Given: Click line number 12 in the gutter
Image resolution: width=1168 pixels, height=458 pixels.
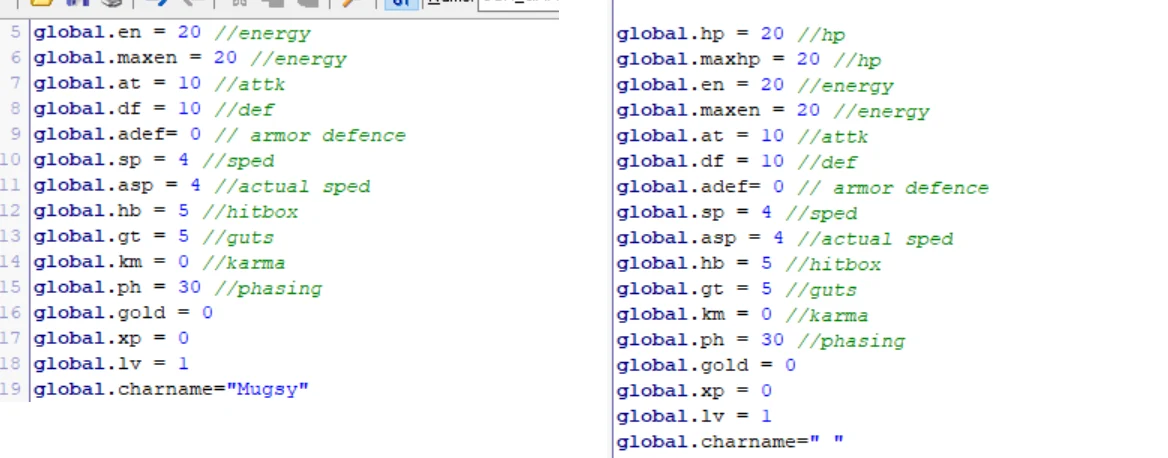Looking at the screenshot, I should pos(13,211).
